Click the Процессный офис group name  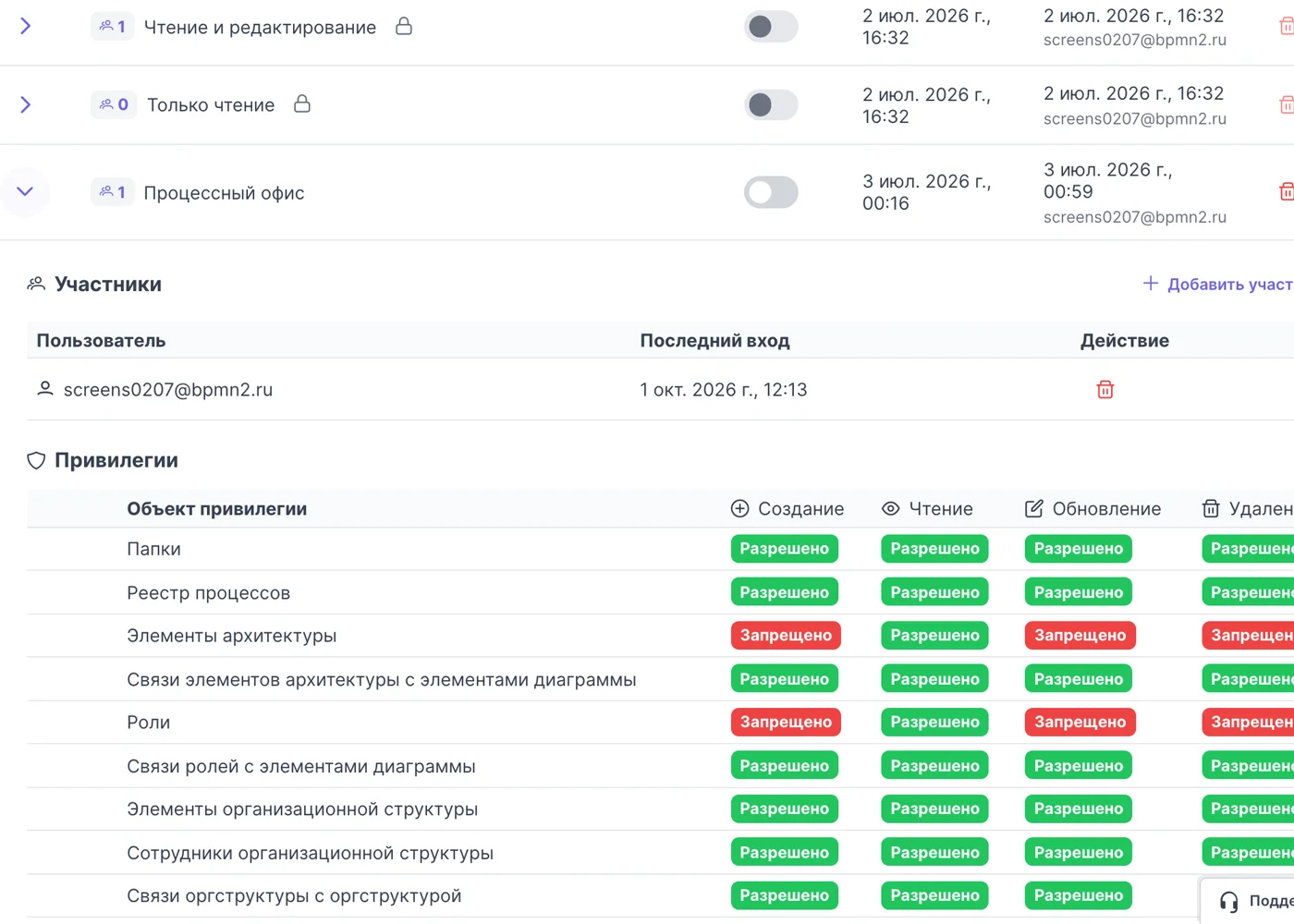[224, 193]
